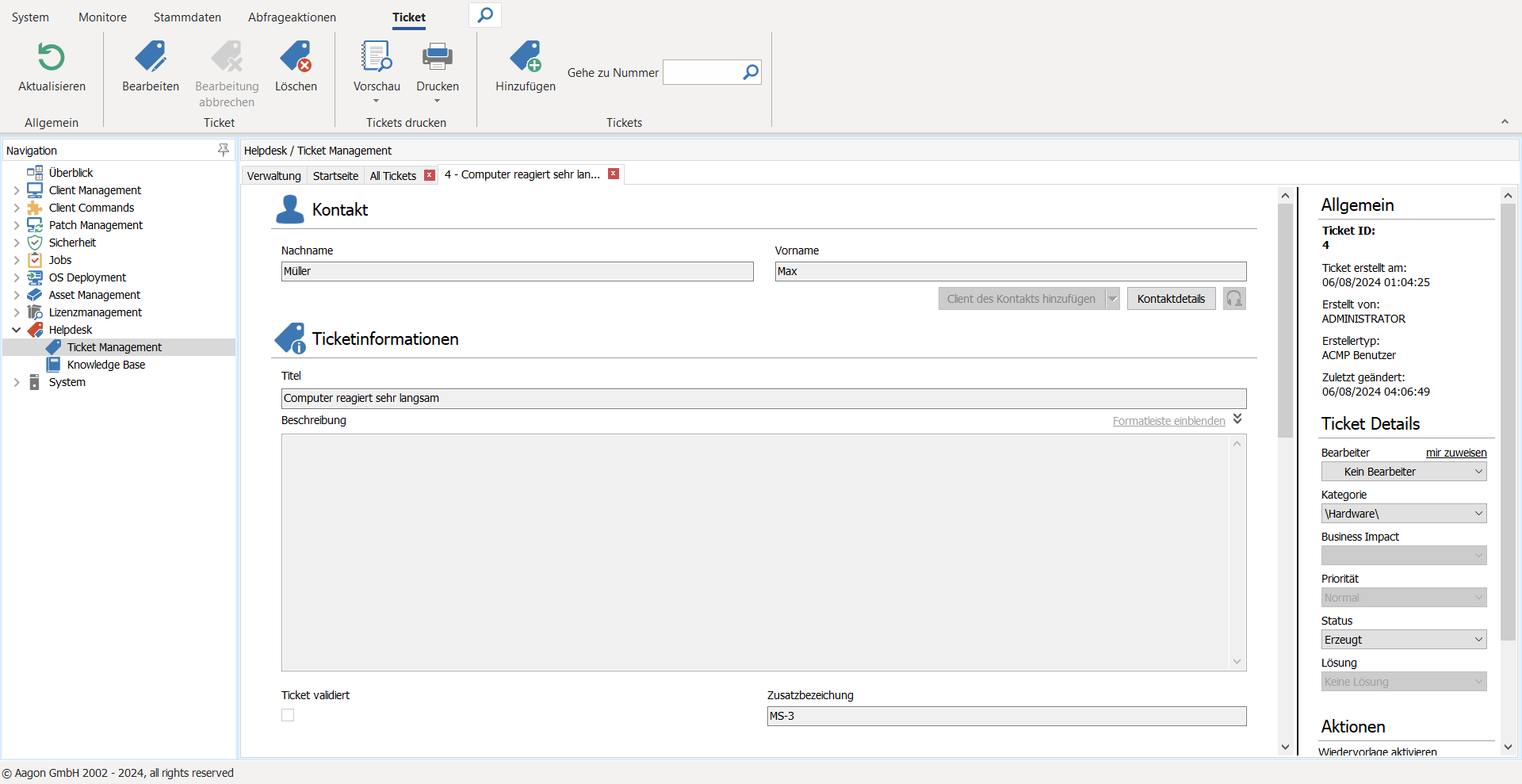The height and width of the screenshot is (784, 1522).
Task: Click the Bearbeiten ticket edit icon
Action: click(x=150, y=58)
